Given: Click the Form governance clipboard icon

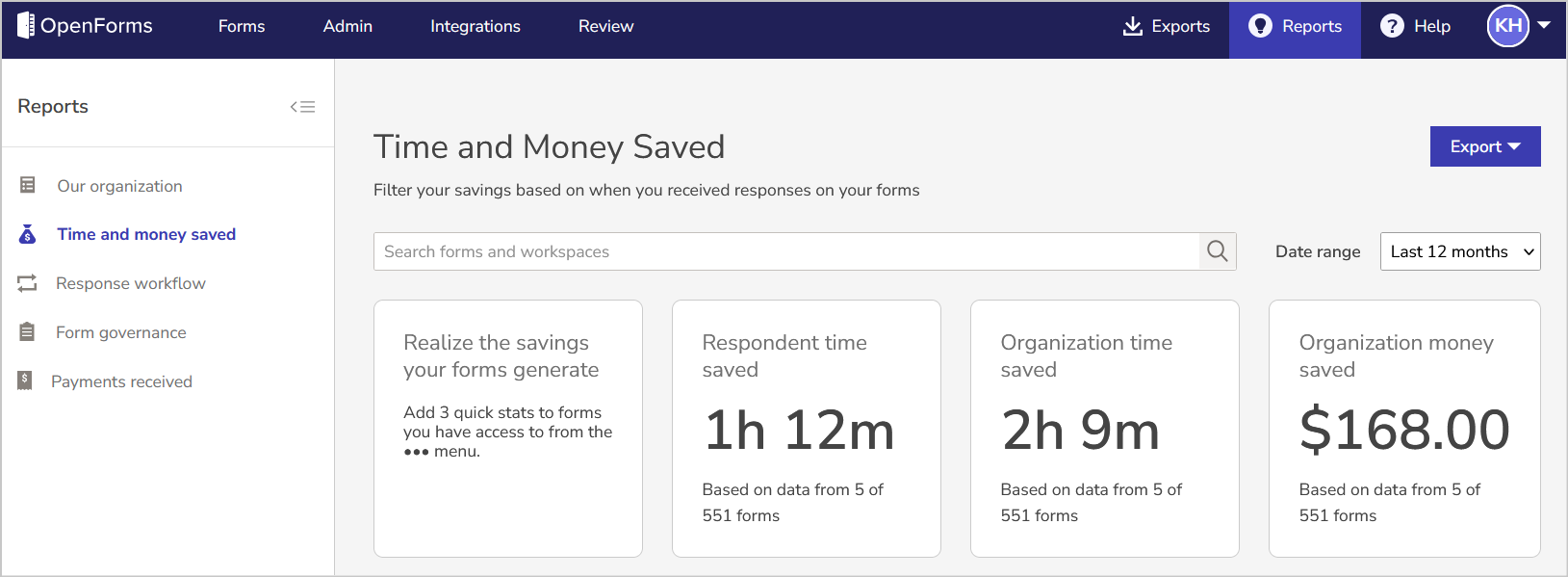Looking at the screenshot, I should coord(27,332).
